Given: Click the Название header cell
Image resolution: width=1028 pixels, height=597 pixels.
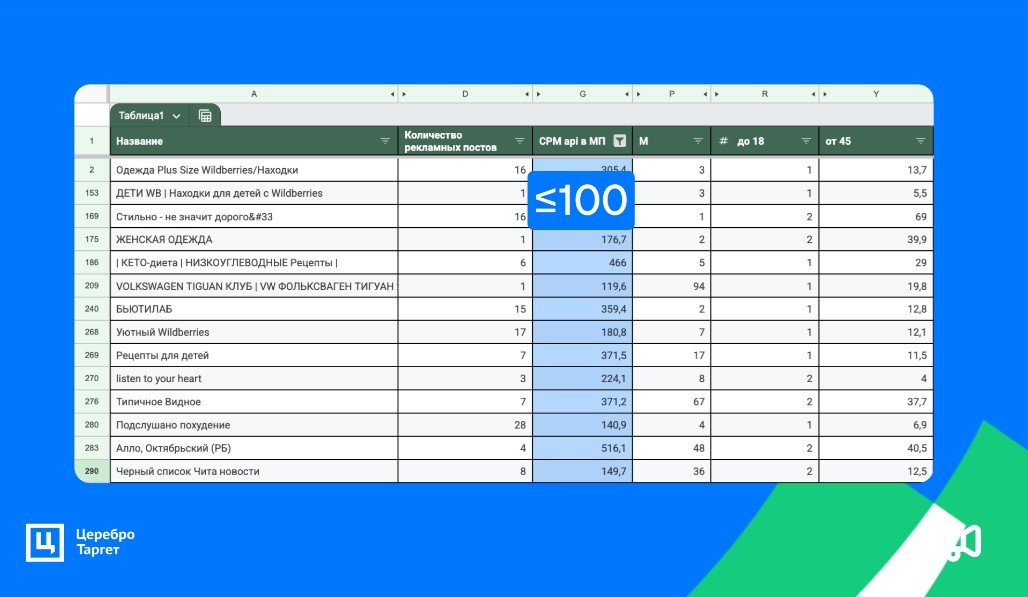Looking at the screenshot, I should pyautogui.click(x=254, y=141).
